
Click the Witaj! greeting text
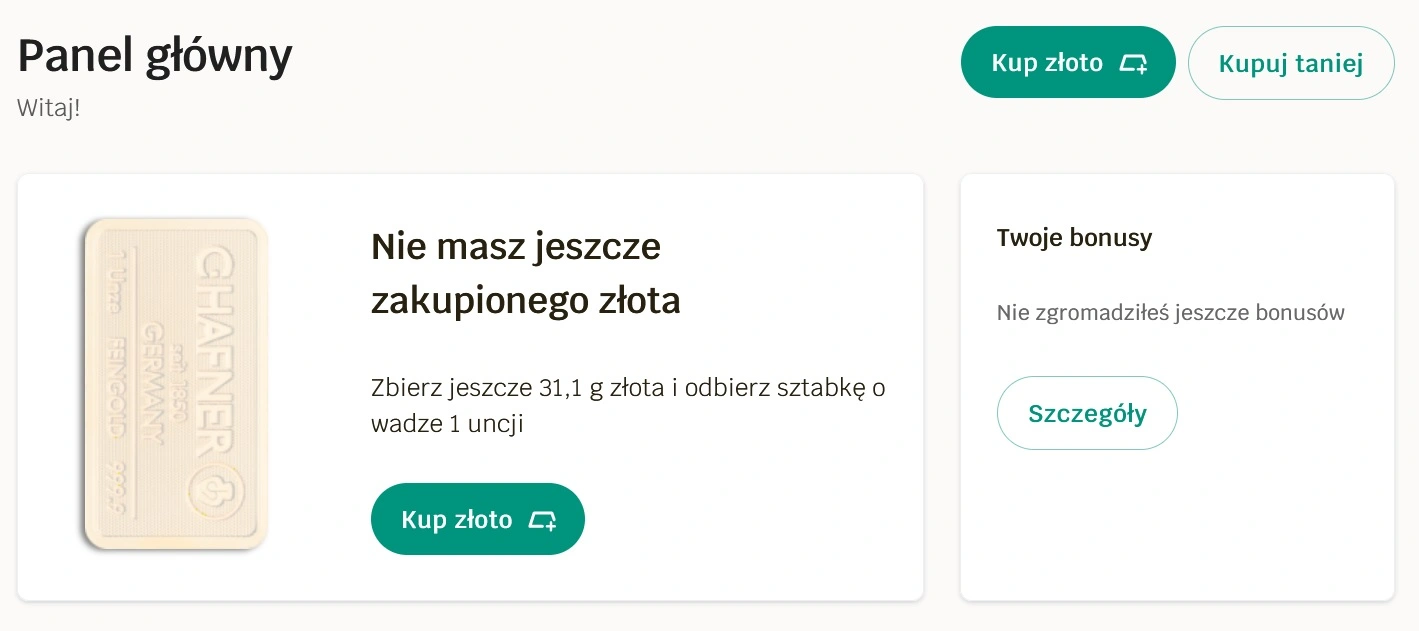click(48, 107)
